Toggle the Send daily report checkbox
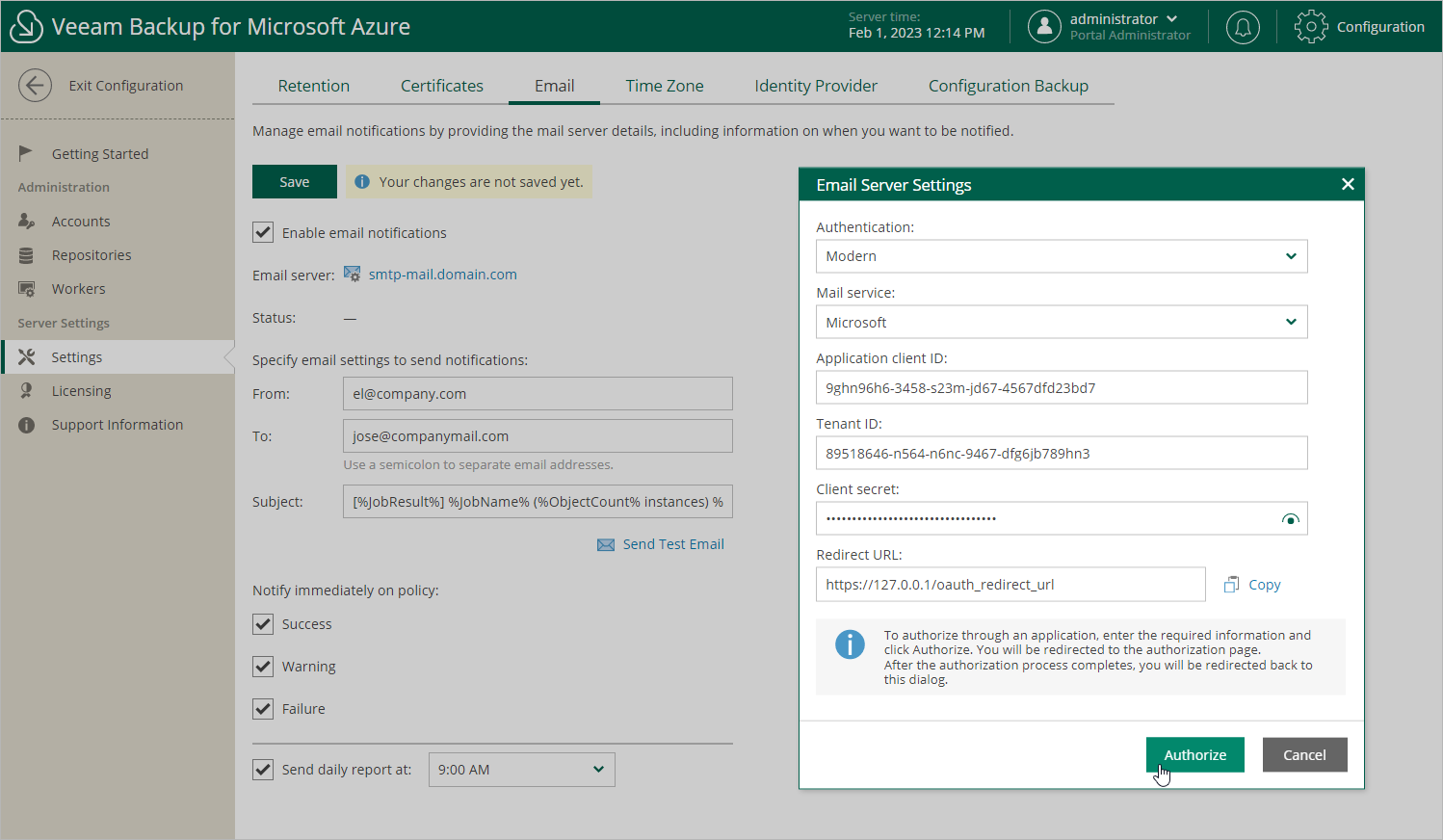This screenshot has width=1443, height=840. [x=263, y=770]
